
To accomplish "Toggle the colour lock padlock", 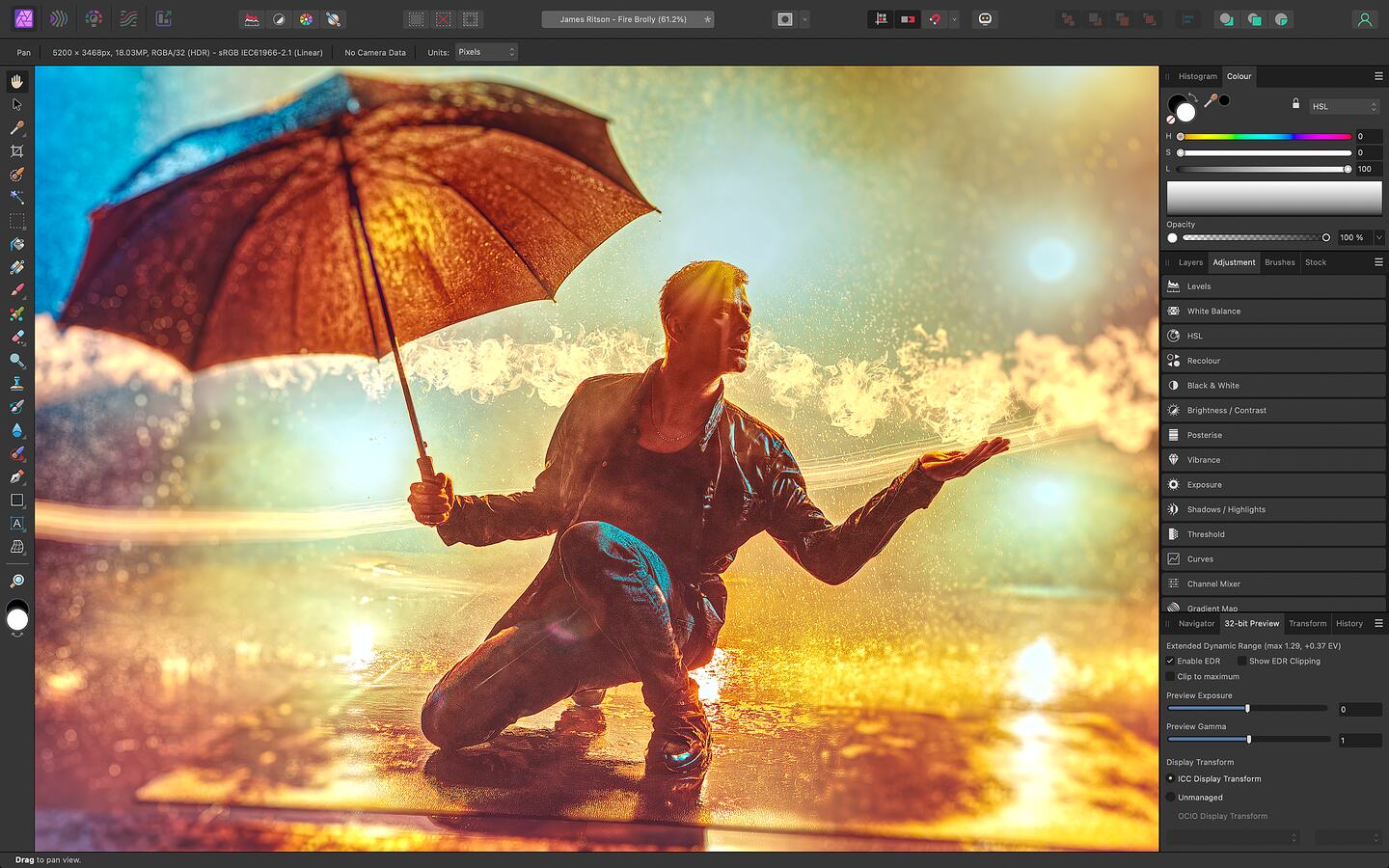I will [1295, 103].
